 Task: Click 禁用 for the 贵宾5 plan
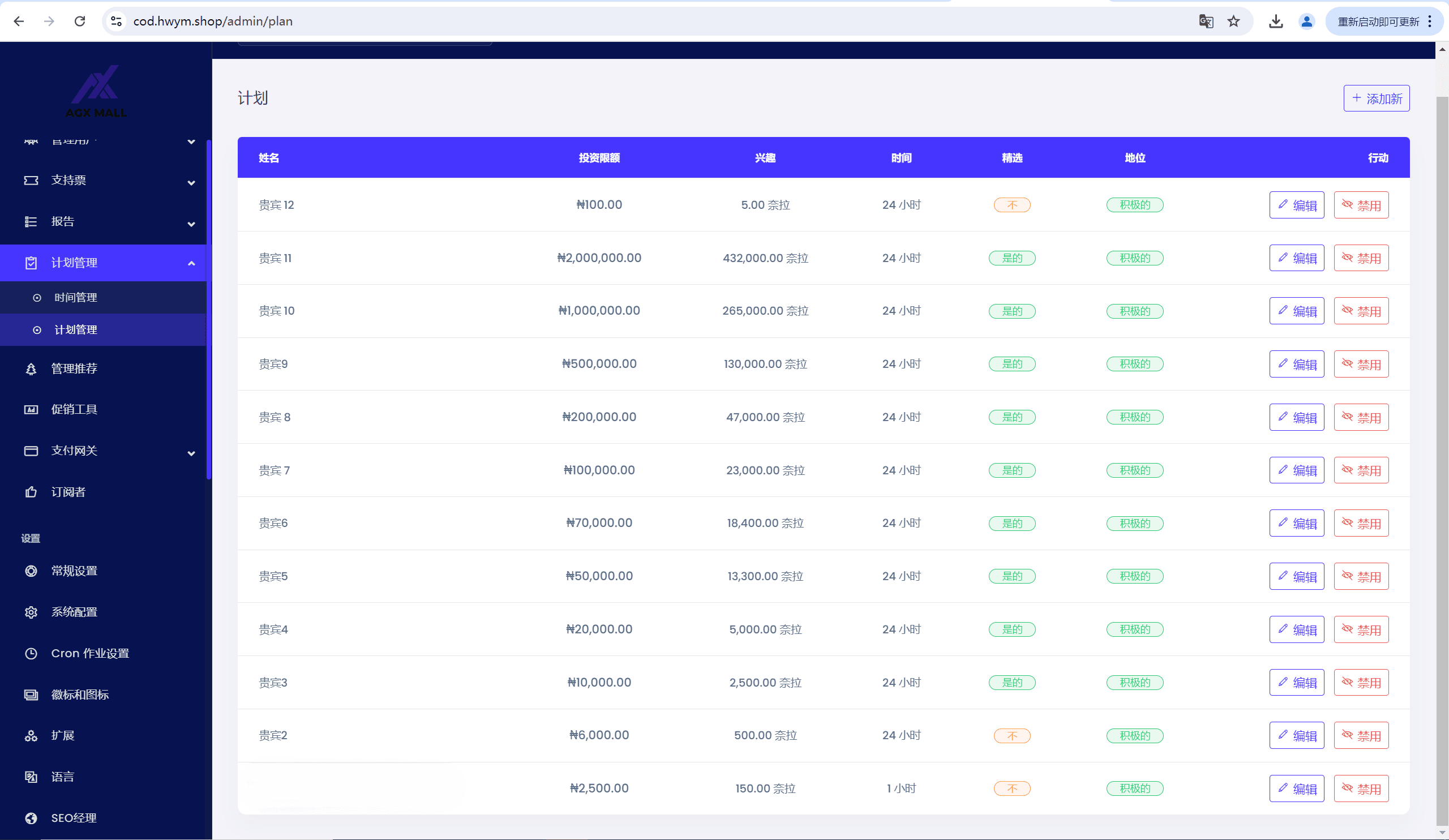[x=1361, y=576]
